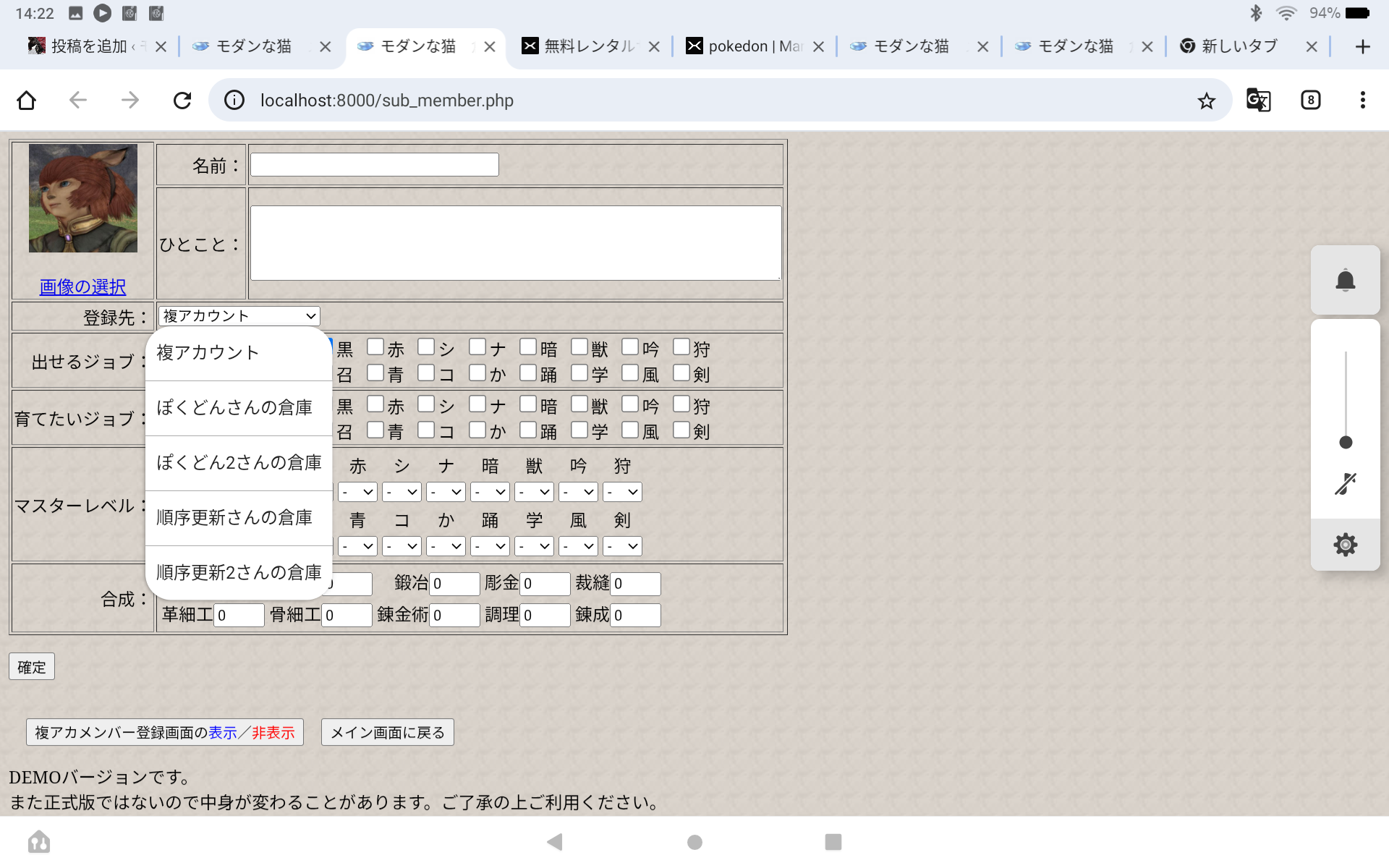Click the browser home icon
The image size is (1389, 868).
coord(27,101)
